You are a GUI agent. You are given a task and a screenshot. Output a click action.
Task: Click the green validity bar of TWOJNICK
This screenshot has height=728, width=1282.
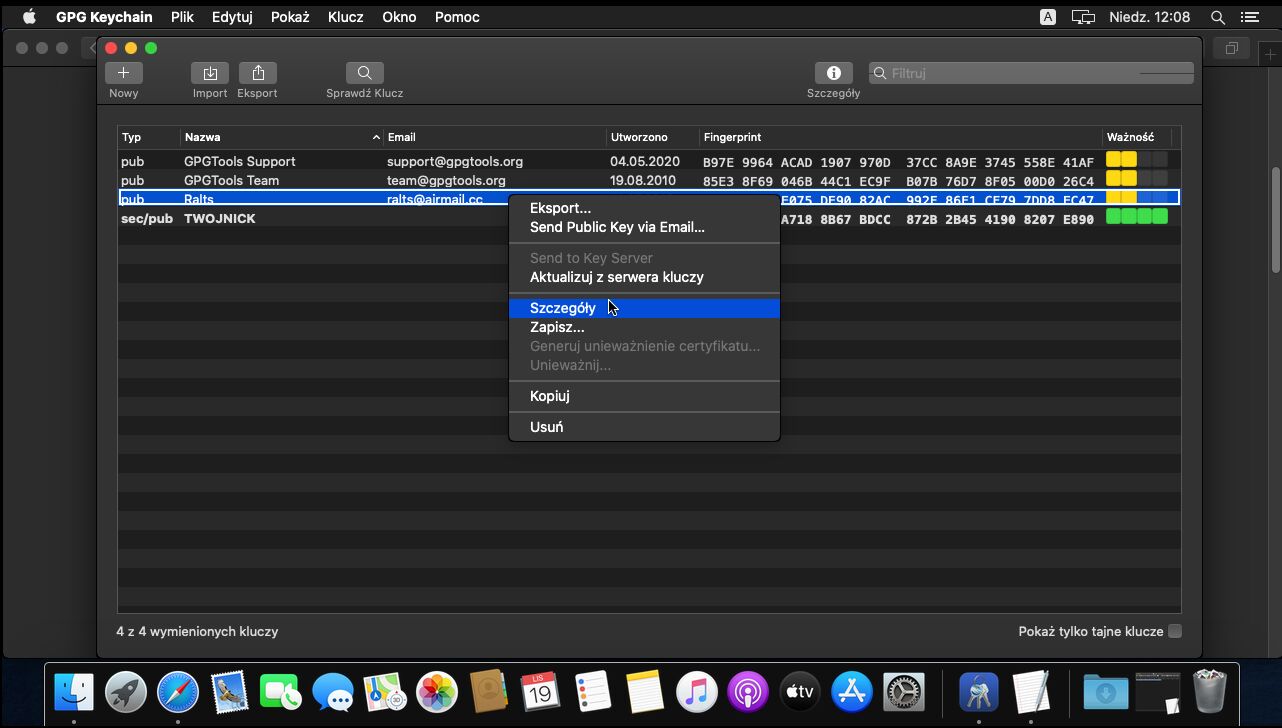coord(1136,217)
